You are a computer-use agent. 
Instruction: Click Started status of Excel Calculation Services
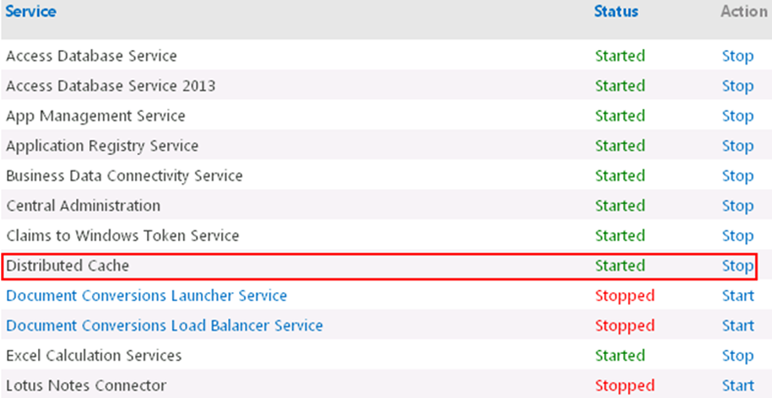pos(620,356)
